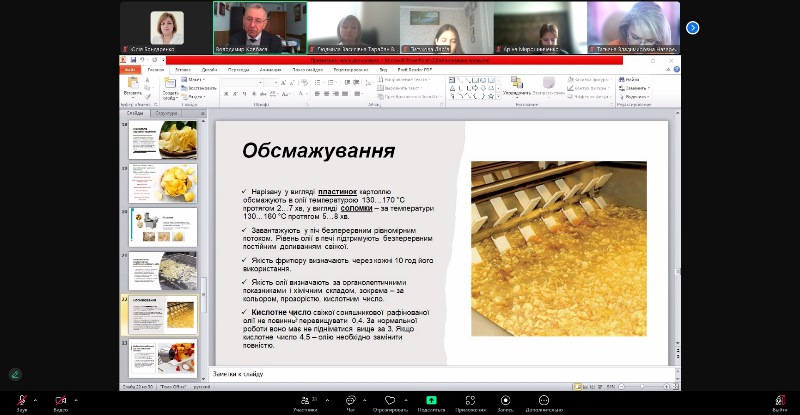Click the align text left icon
Screen dimensions: 800x415
(x=317, y=94)
